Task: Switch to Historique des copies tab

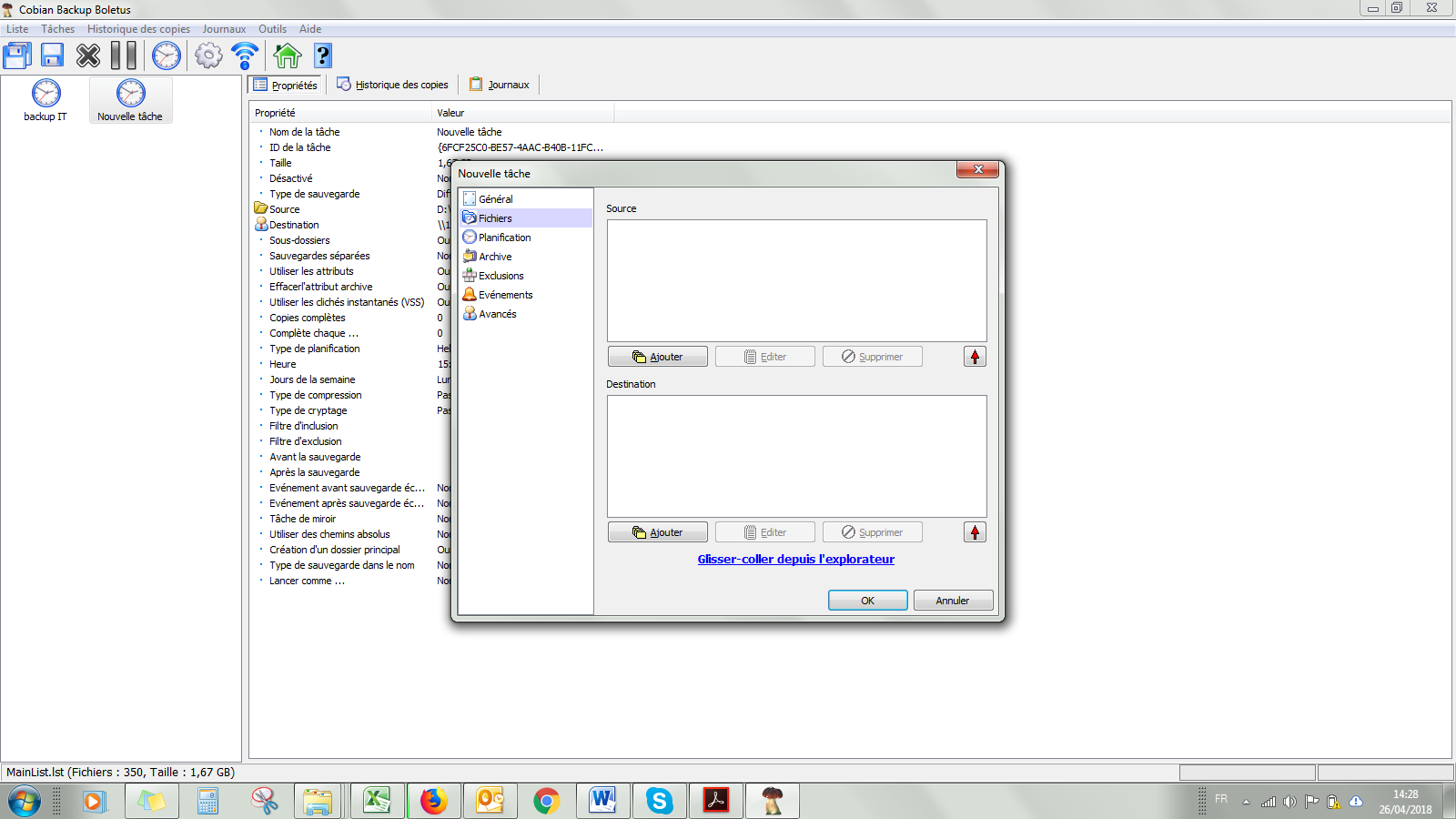Action: click(393, 85)
